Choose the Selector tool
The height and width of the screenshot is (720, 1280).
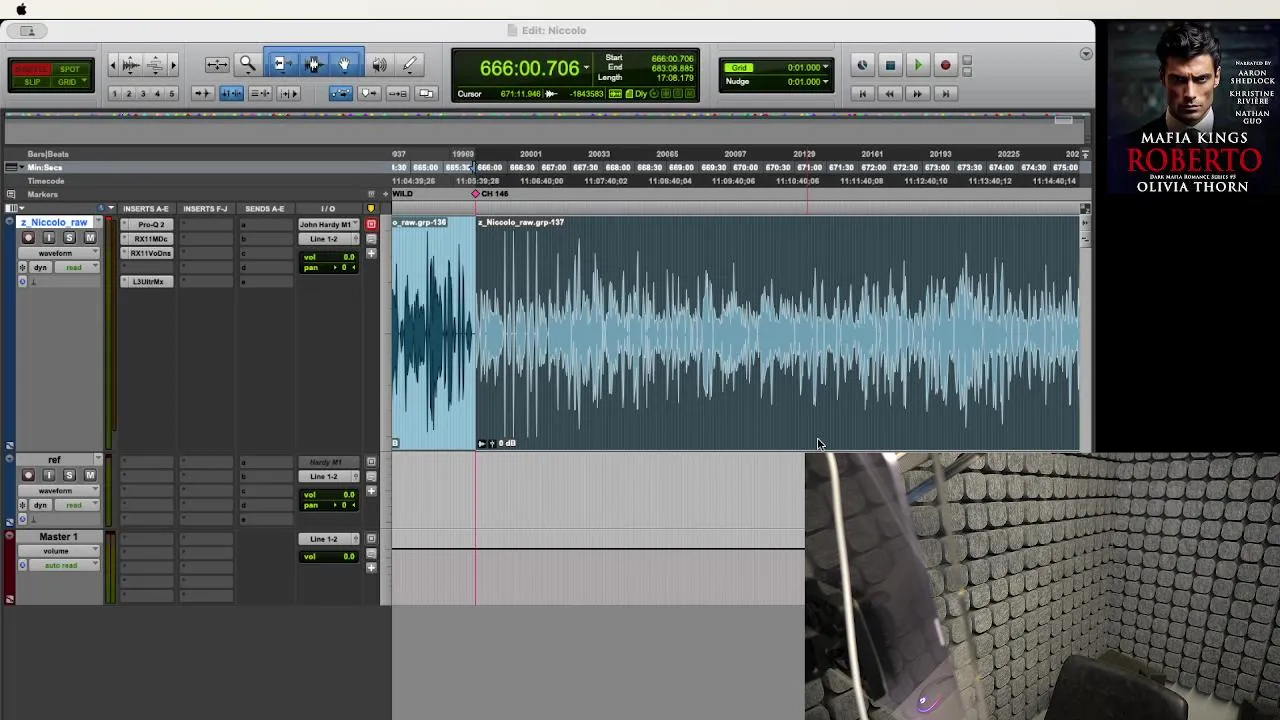[x=313, y=65]
